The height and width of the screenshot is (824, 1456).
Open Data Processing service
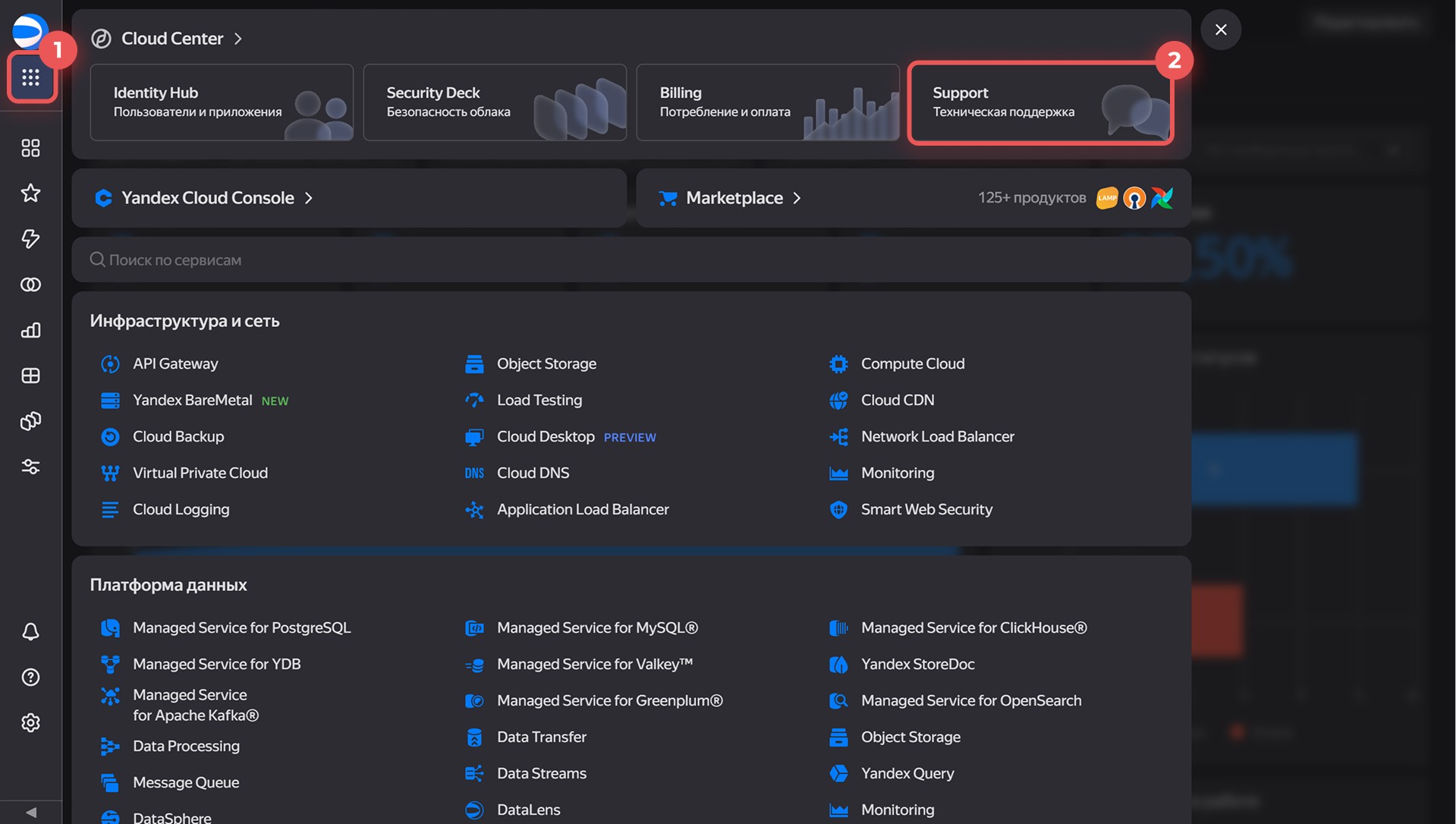pyautogui.click(x=186, y=746)
